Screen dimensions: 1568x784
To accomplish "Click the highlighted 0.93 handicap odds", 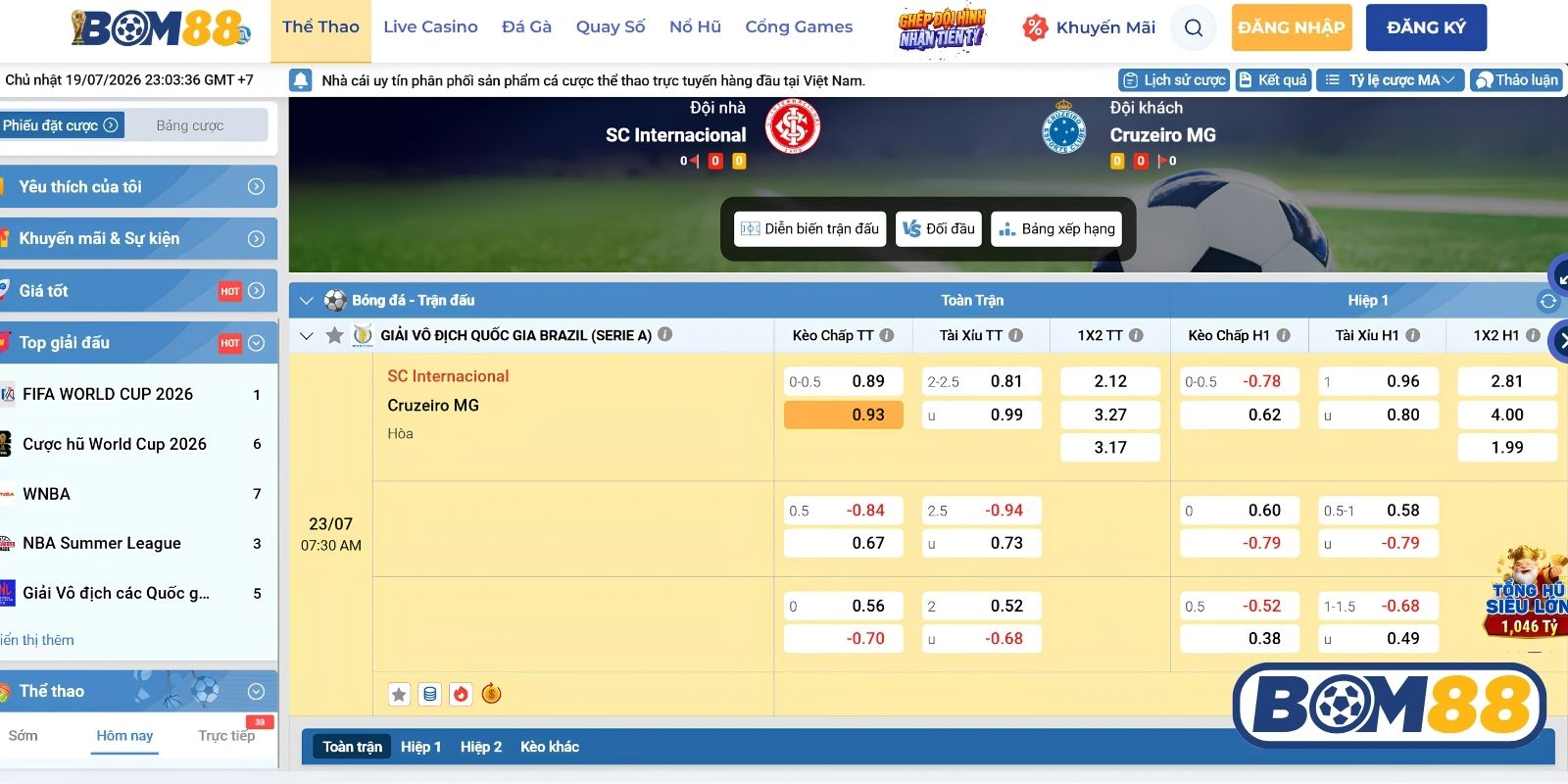I will click(843, 415).
